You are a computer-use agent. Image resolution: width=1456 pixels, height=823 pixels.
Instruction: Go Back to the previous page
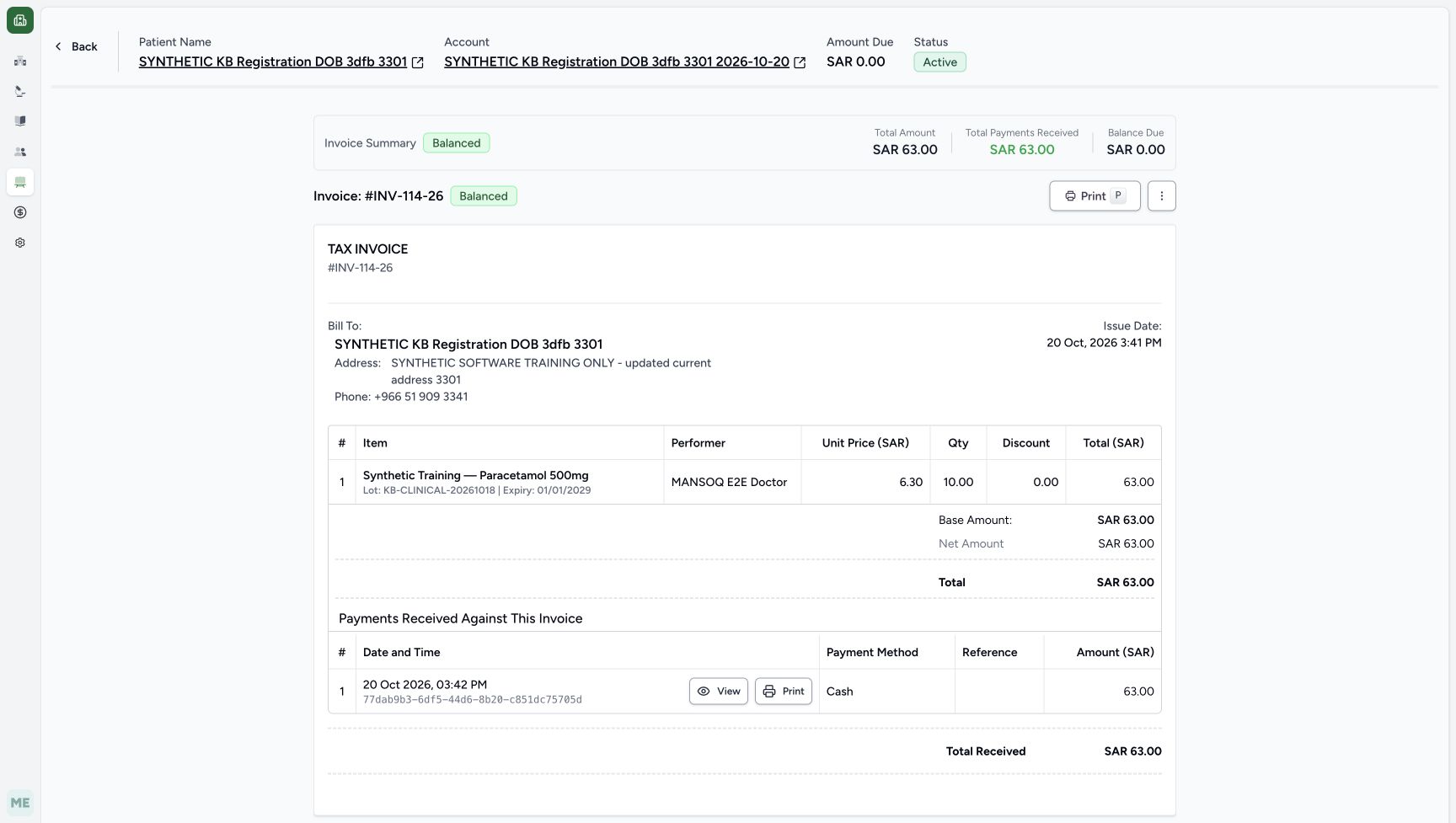click(76, 46)
